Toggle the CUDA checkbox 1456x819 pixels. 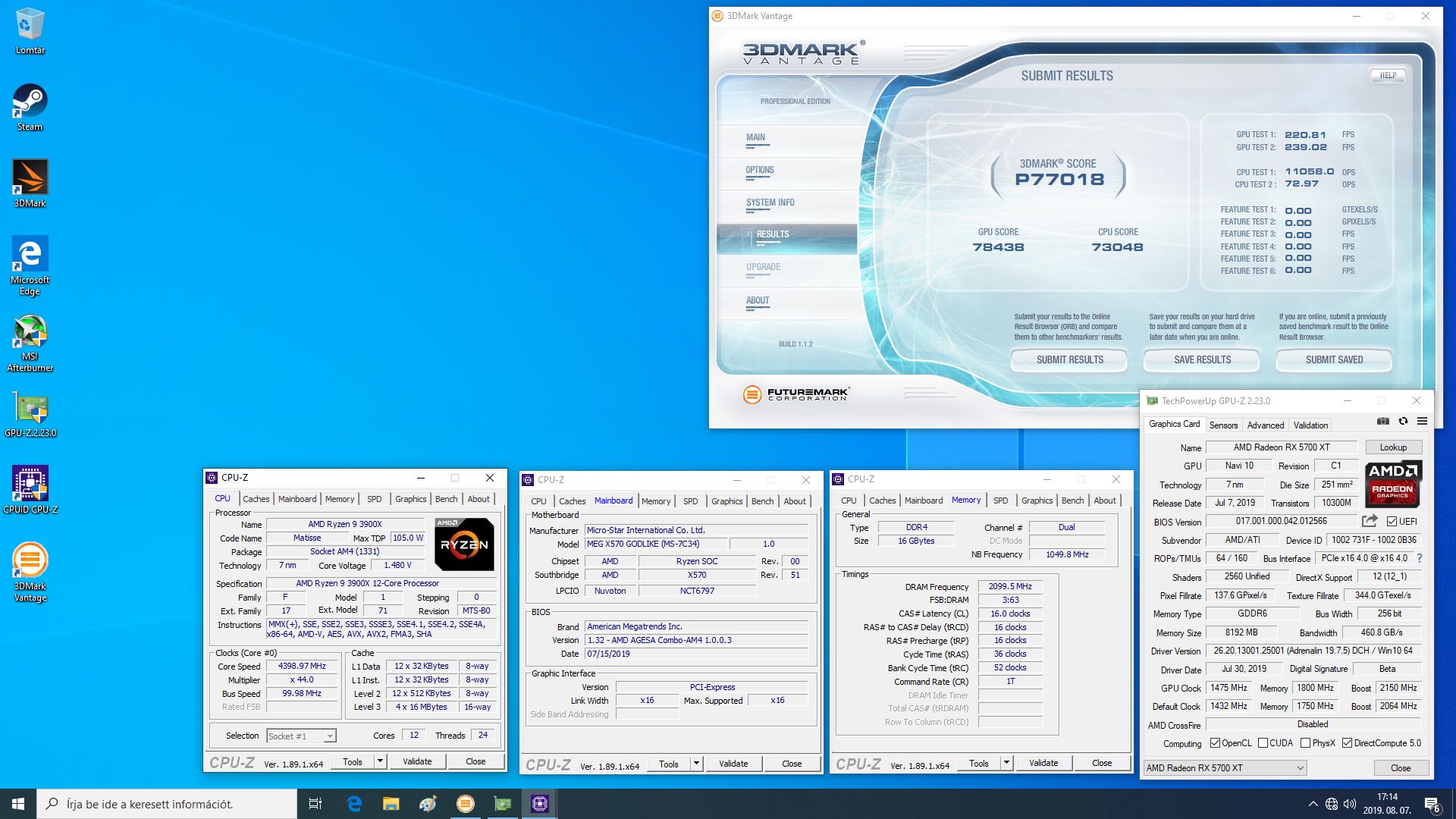pyautogui.click(x=1263, y=743)
